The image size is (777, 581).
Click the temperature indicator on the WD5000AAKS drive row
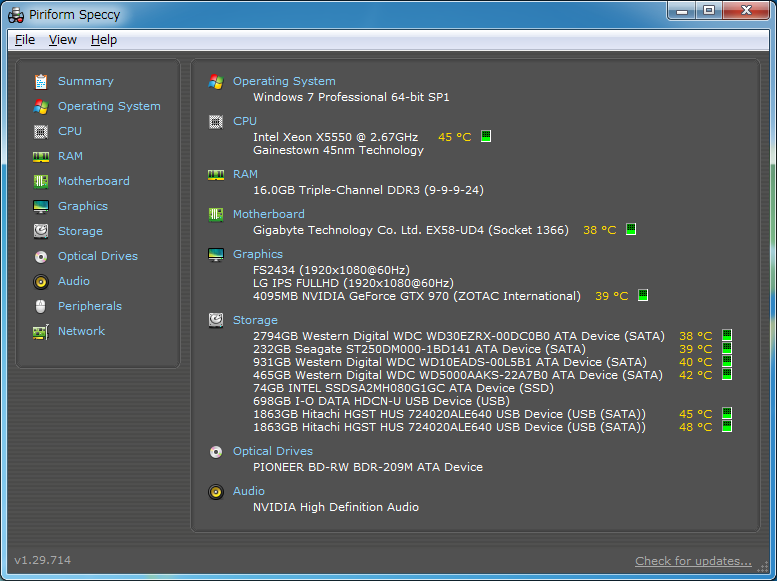(727, 374)
